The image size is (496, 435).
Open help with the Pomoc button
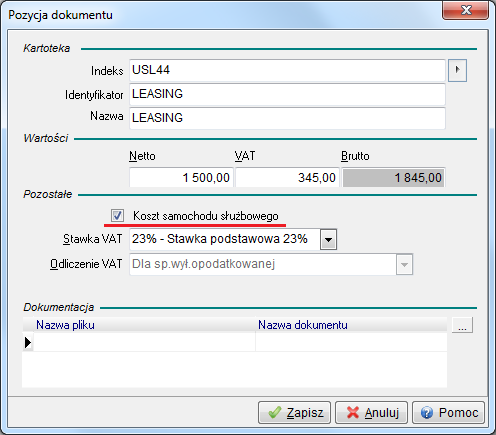448,413
